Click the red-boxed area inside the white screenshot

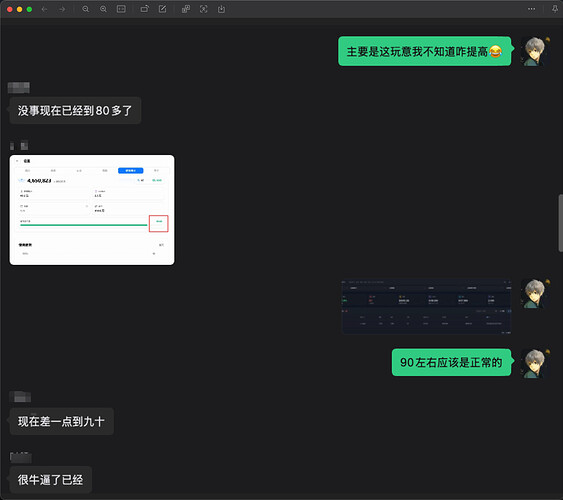coord(159,224)
